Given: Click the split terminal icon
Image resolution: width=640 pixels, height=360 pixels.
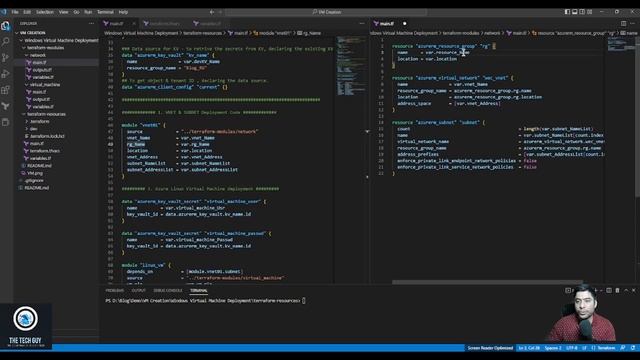Looking at the screenshot, I should point(609,290).
